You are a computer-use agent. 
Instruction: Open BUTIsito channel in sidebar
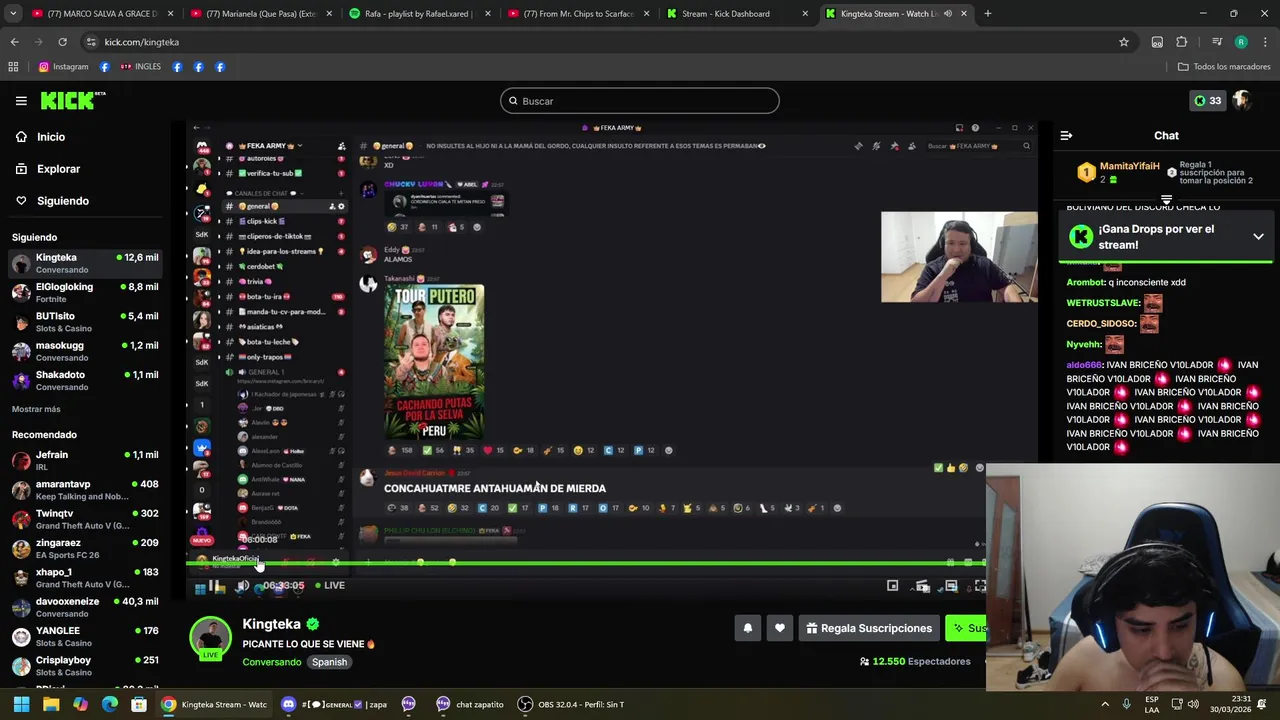click(85, 321)
